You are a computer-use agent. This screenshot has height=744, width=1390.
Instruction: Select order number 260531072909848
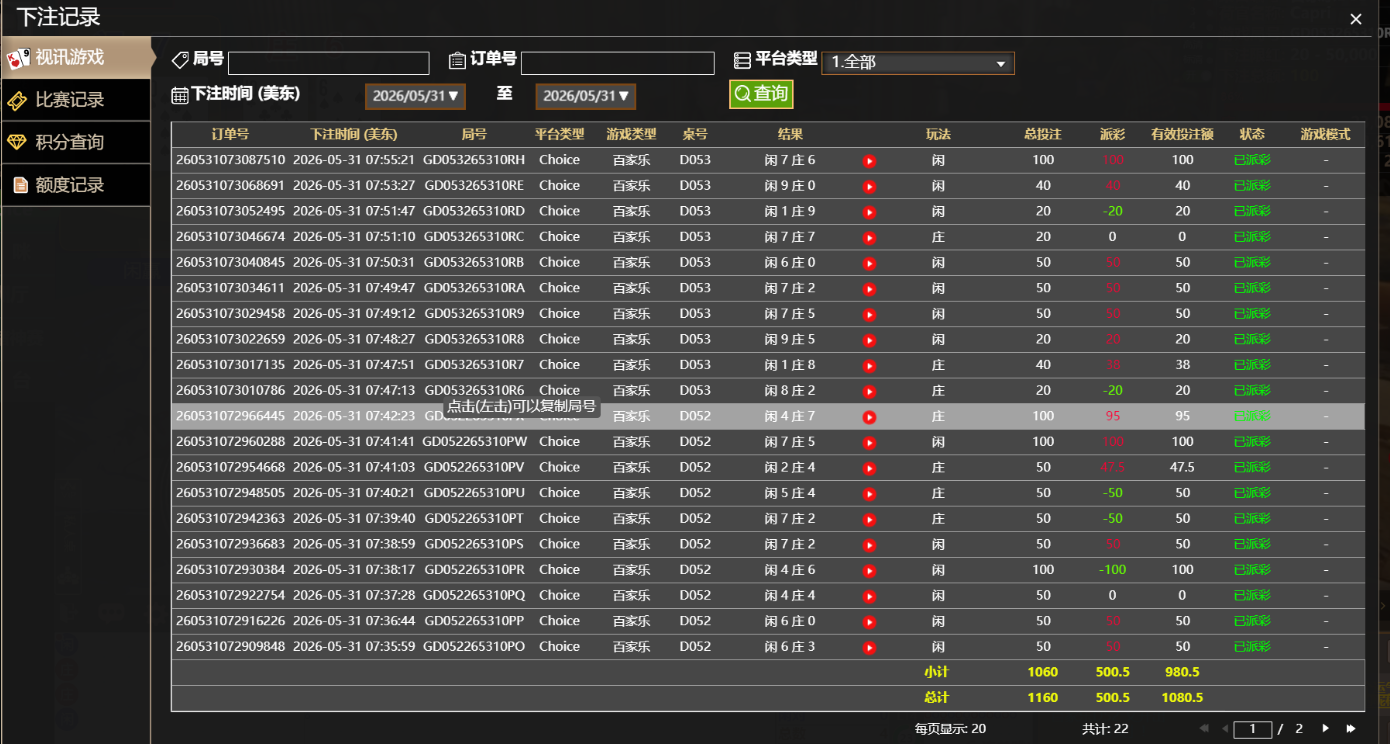pyautogui.click(x=231, y=646)
